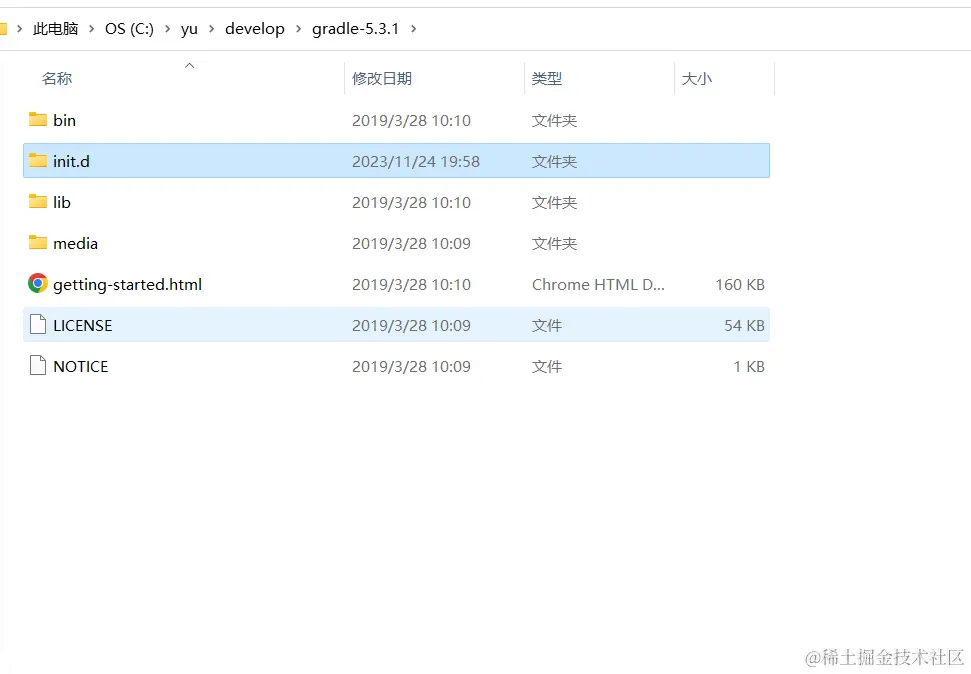Select the LICENSE file icon
The width and height of the screenshot is (971, 674).
click(x=38, y=325)
